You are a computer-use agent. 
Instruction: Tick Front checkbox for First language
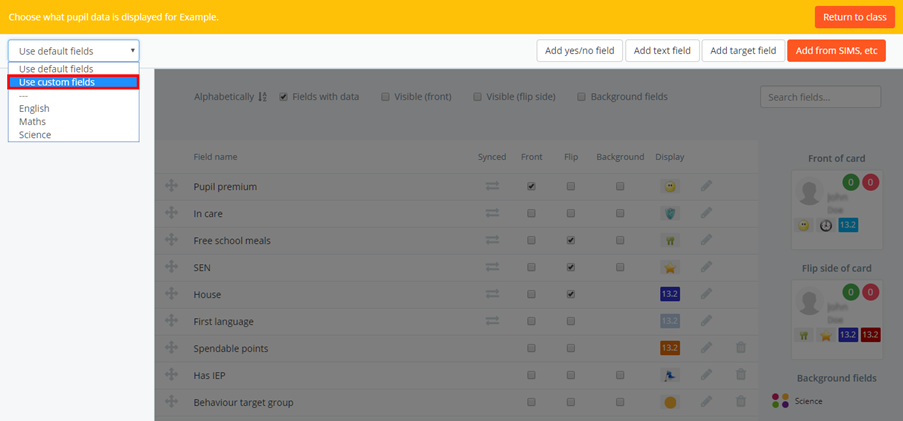(531, 321)
